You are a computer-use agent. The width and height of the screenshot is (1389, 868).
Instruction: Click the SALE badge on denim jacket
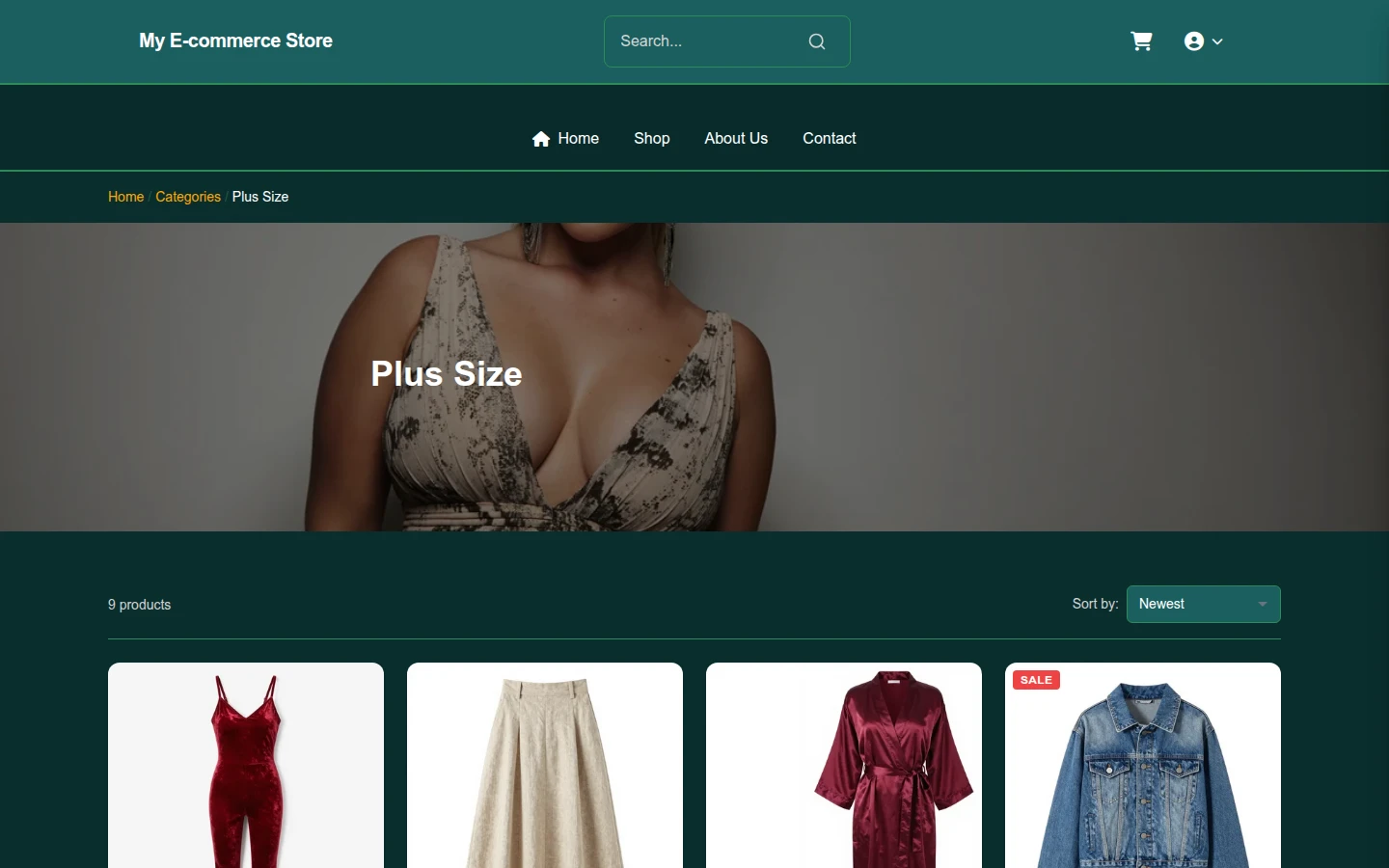1036,680
